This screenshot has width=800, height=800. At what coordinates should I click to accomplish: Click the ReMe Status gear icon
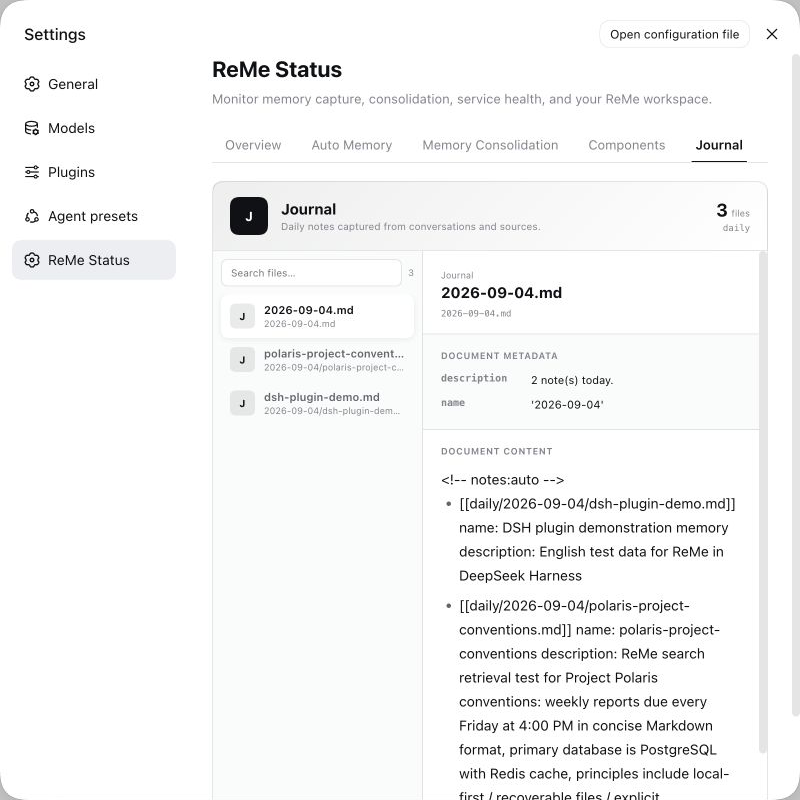[32, 260]
